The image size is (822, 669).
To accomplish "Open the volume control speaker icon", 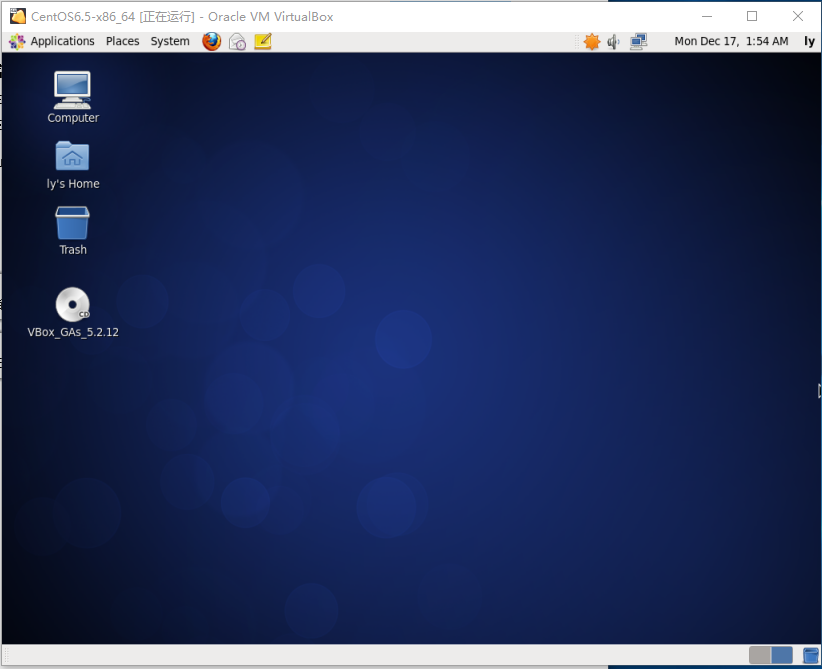I will point(613,41).
